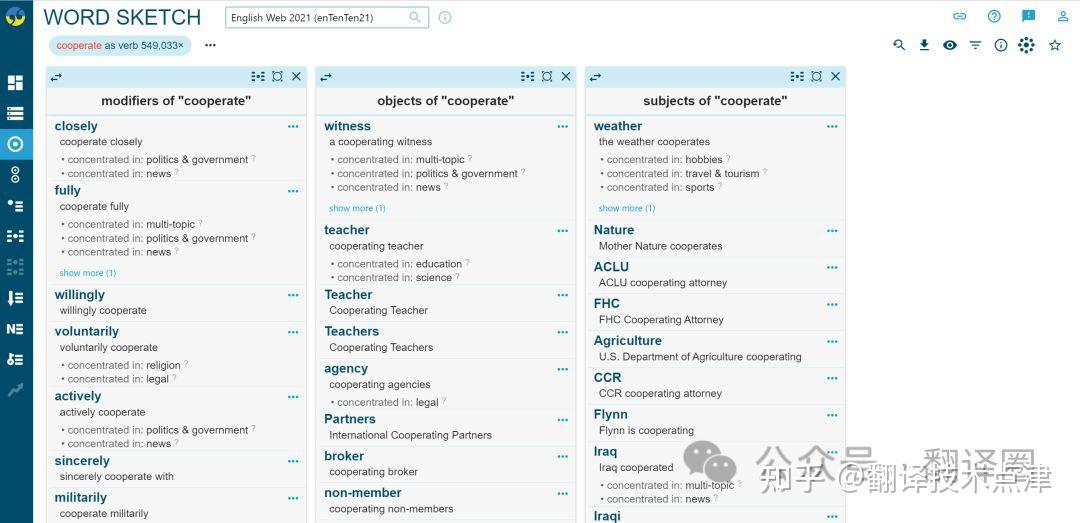Click the collocate link 'willingly'
The image size is (1080, 523).
80,295
